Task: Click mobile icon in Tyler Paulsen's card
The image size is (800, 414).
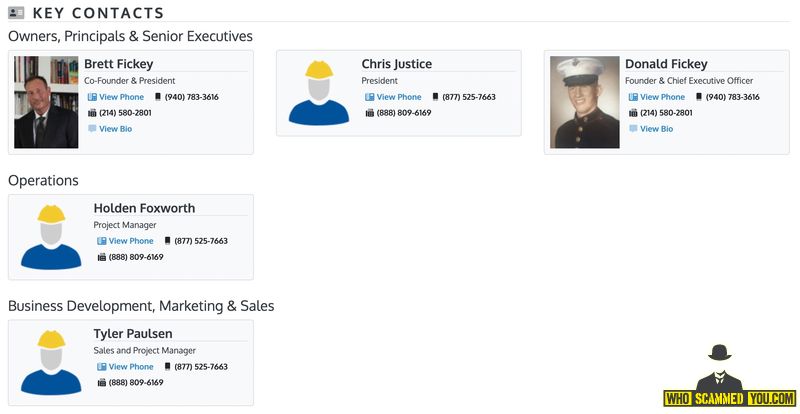Action: [168, 367]
